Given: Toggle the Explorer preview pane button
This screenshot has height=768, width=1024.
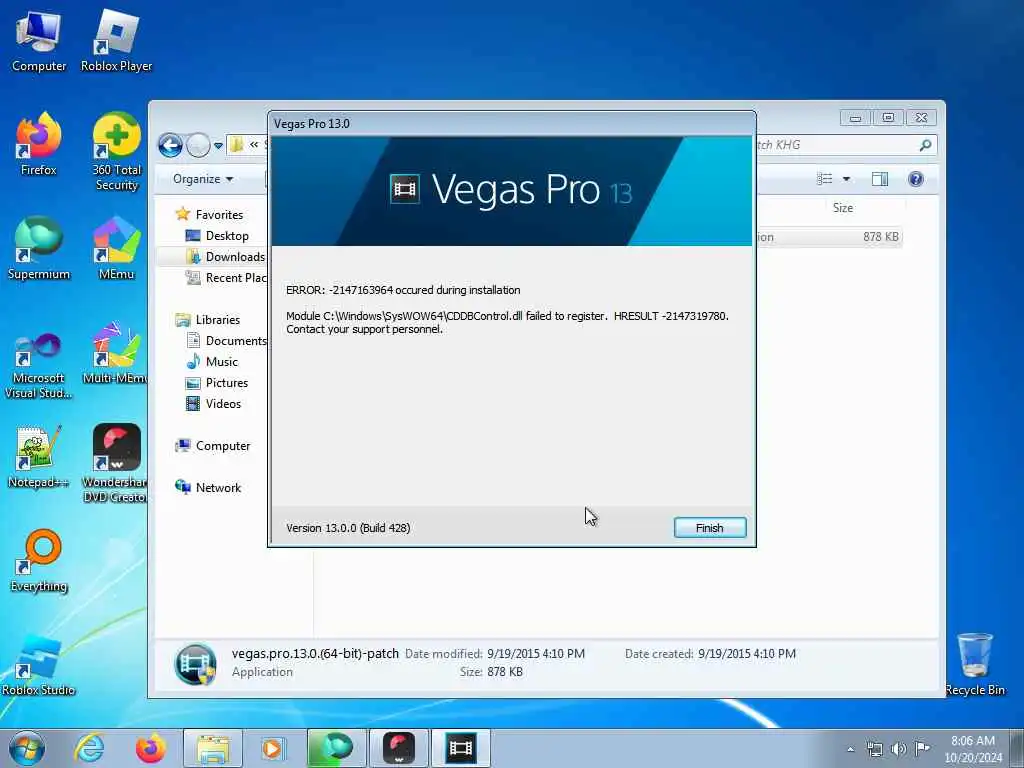Looking at the screenshot, I should point(880,179).
